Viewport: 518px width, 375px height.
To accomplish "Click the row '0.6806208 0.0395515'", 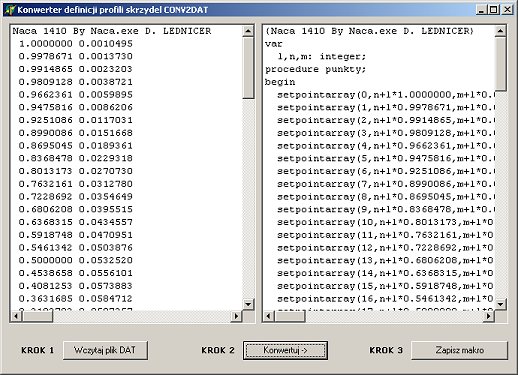I will [76, 210].
